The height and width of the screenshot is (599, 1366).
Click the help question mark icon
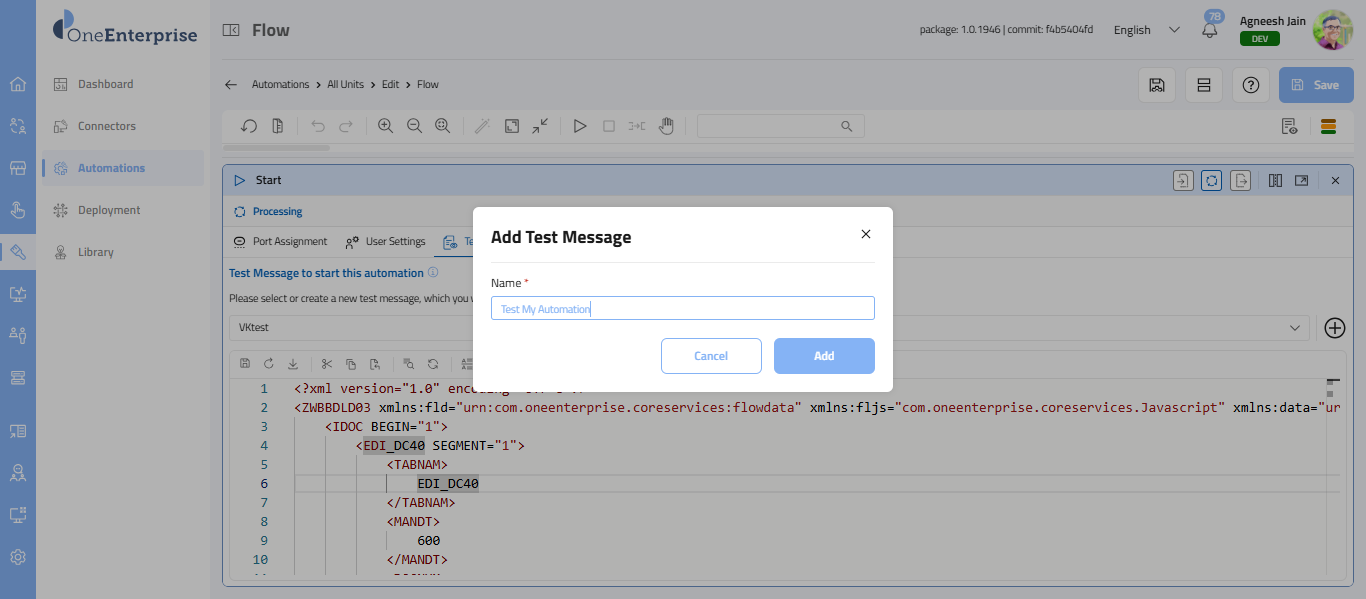pyautogui.click(x=1250, y=85)
